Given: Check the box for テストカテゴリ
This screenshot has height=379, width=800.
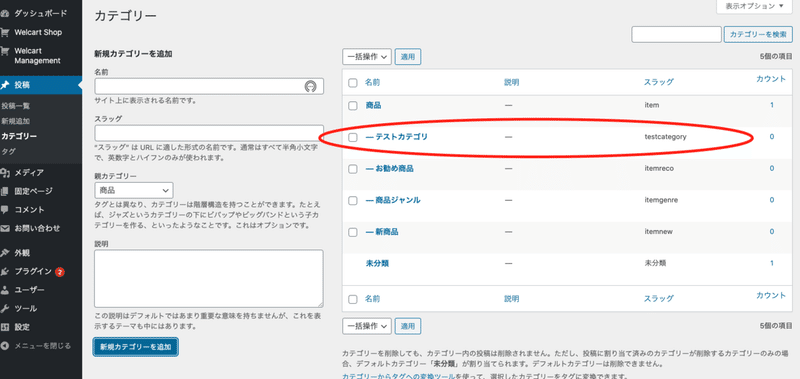Looking at the screenshot, I should [353, 137].
